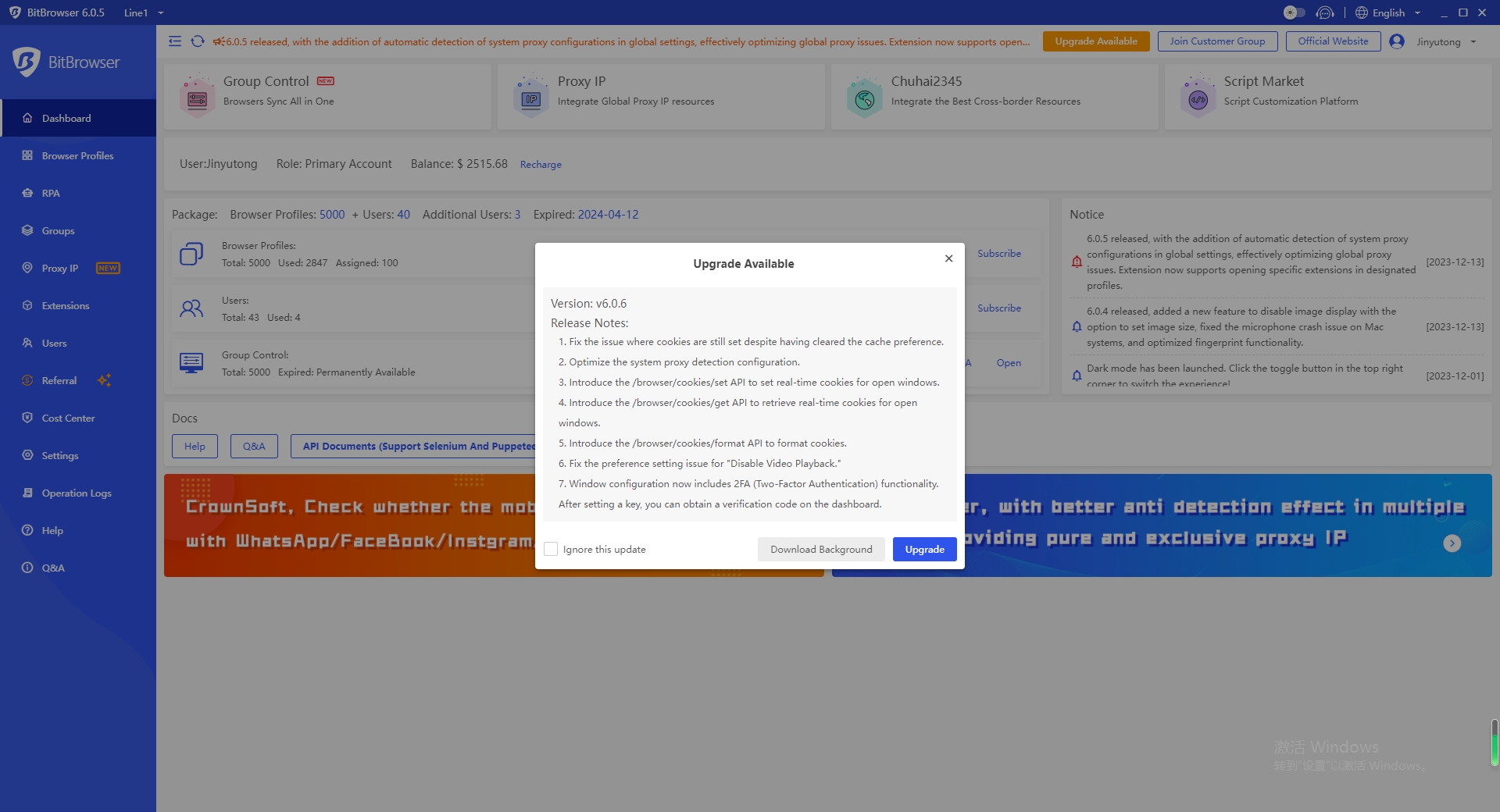This screenshot has width=1500, height=812.
Task: Collapse the sidebar with hamburger icon
Action: click(x=175, y=41)
